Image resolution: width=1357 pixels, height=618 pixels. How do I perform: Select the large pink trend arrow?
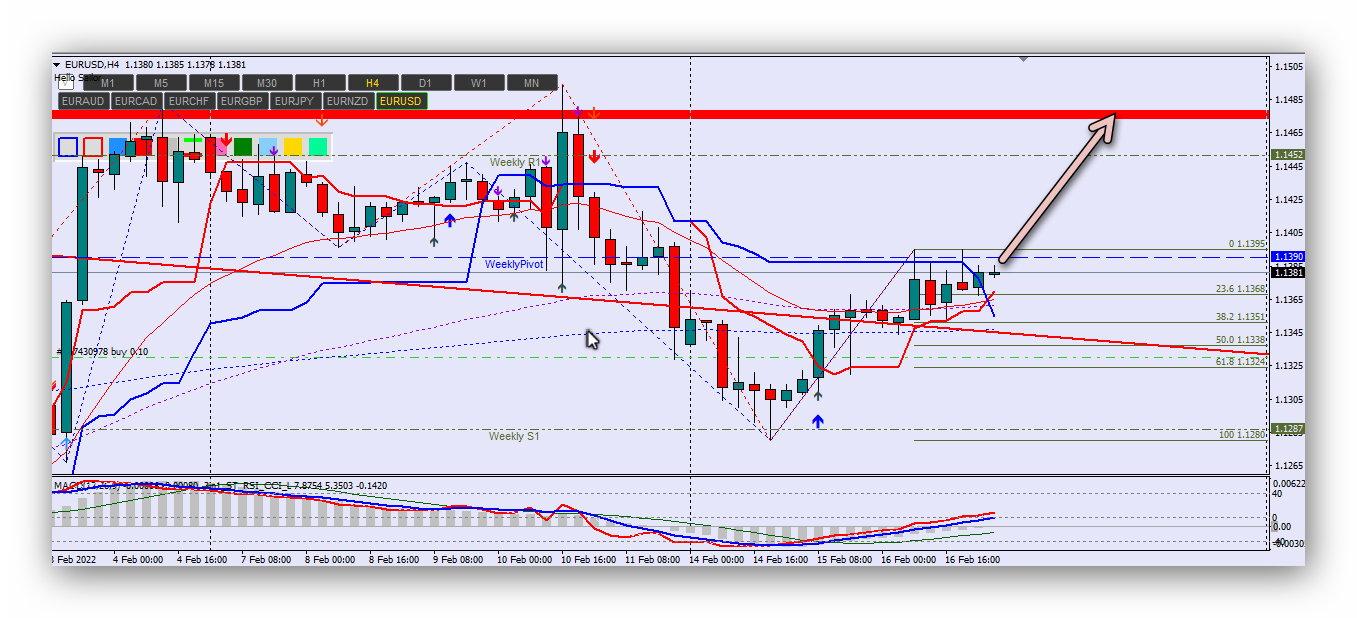(x=1057, y=189)
